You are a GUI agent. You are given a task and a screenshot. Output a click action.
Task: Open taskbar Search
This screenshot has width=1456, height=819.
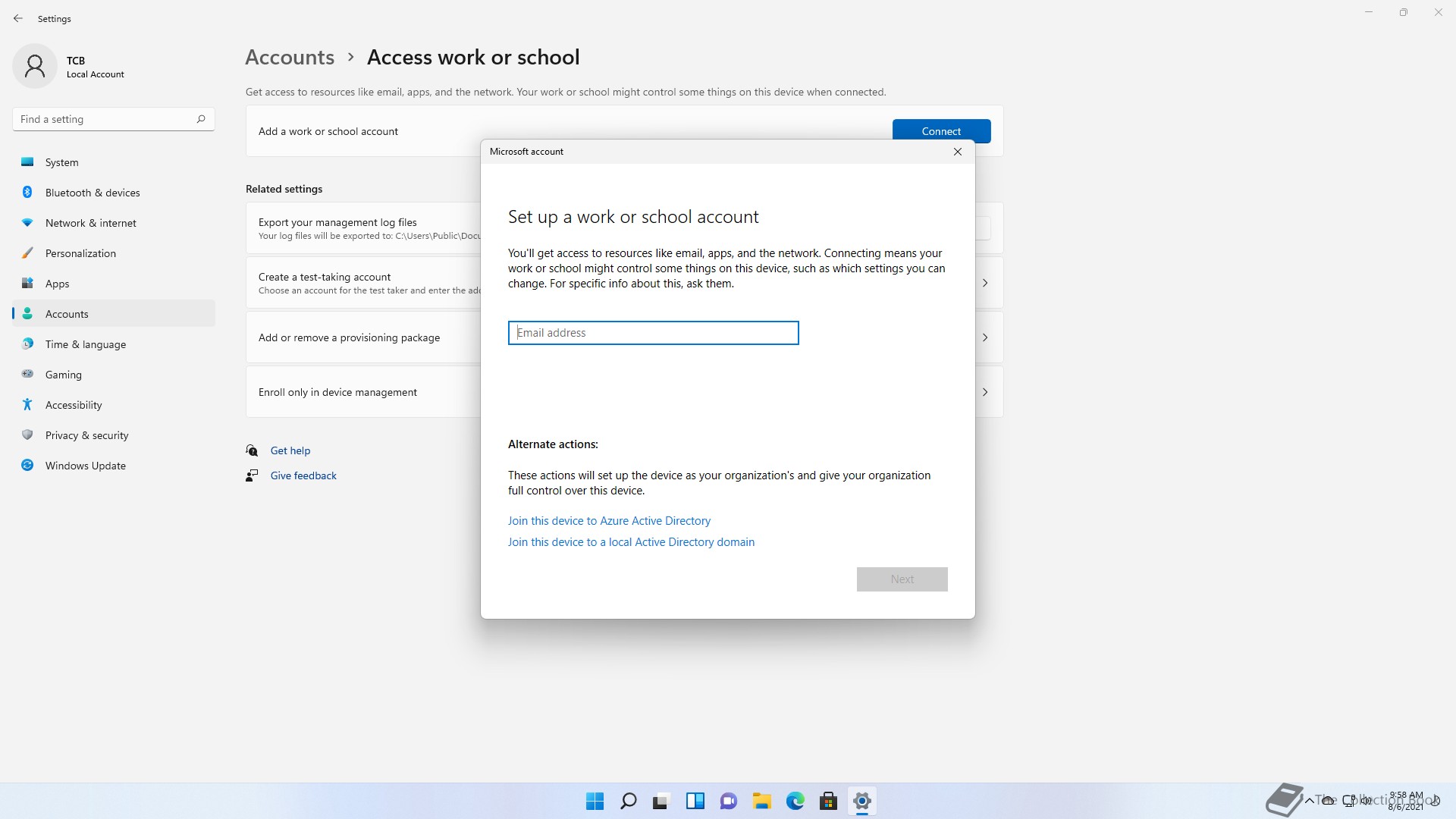tap(628, 801)
